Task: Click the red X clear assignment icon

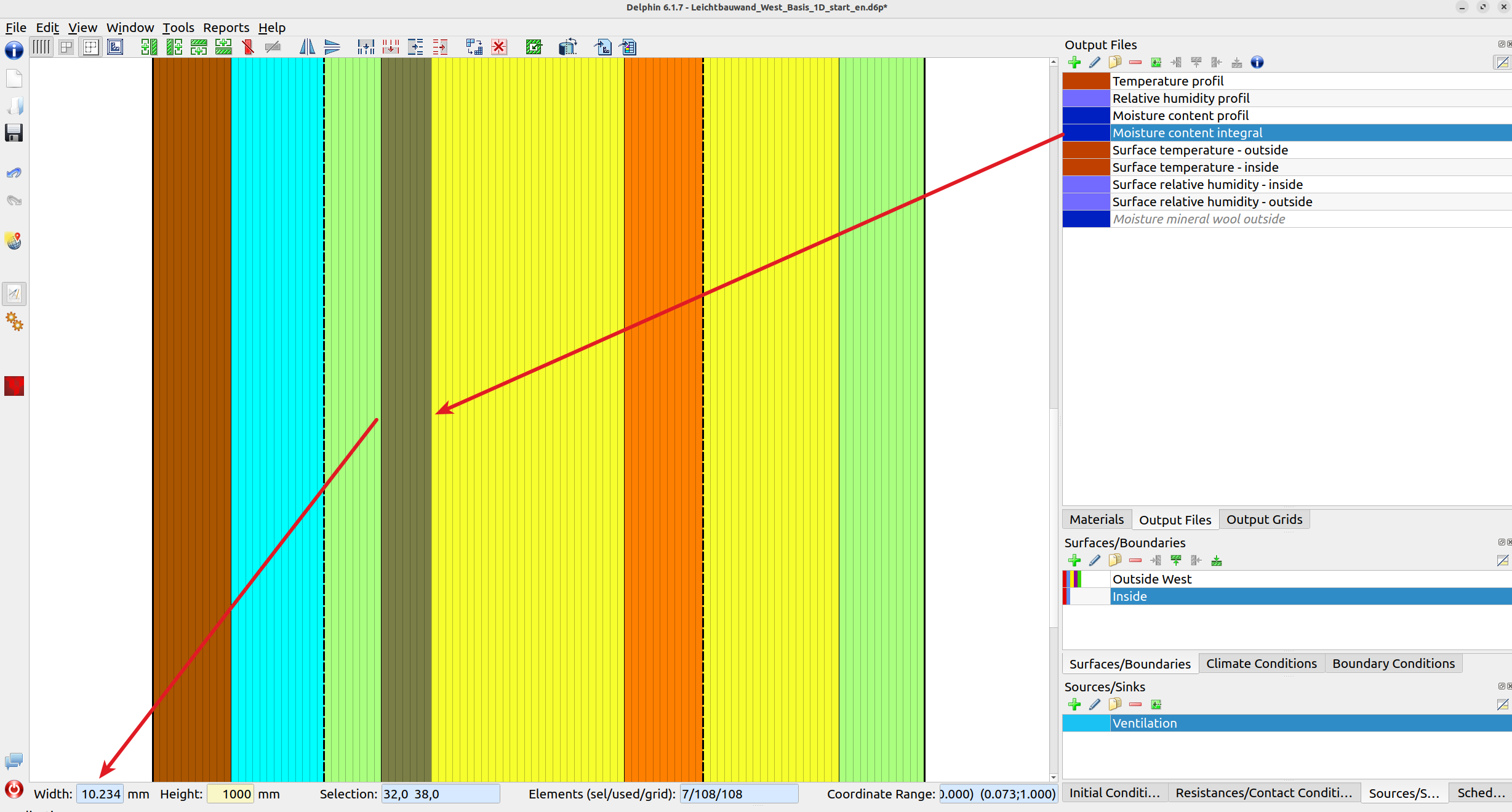Action: [499, 47]
